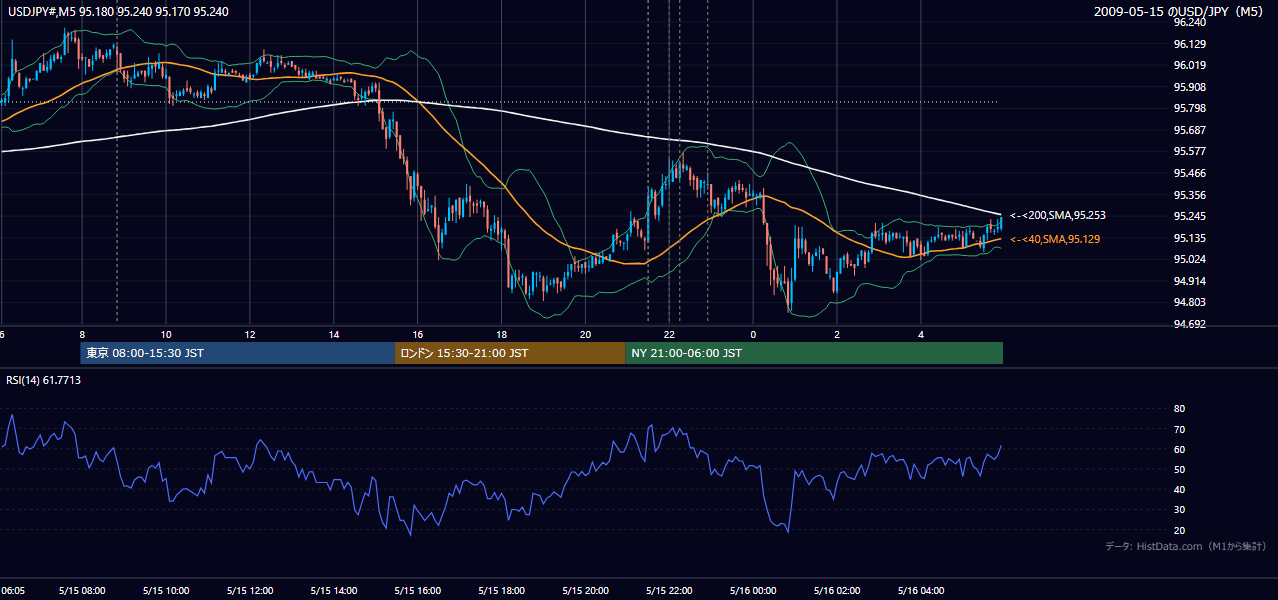Click RSI scale value 40
The height and width of the screenshot is (600, 1278).
[1179, 489]
